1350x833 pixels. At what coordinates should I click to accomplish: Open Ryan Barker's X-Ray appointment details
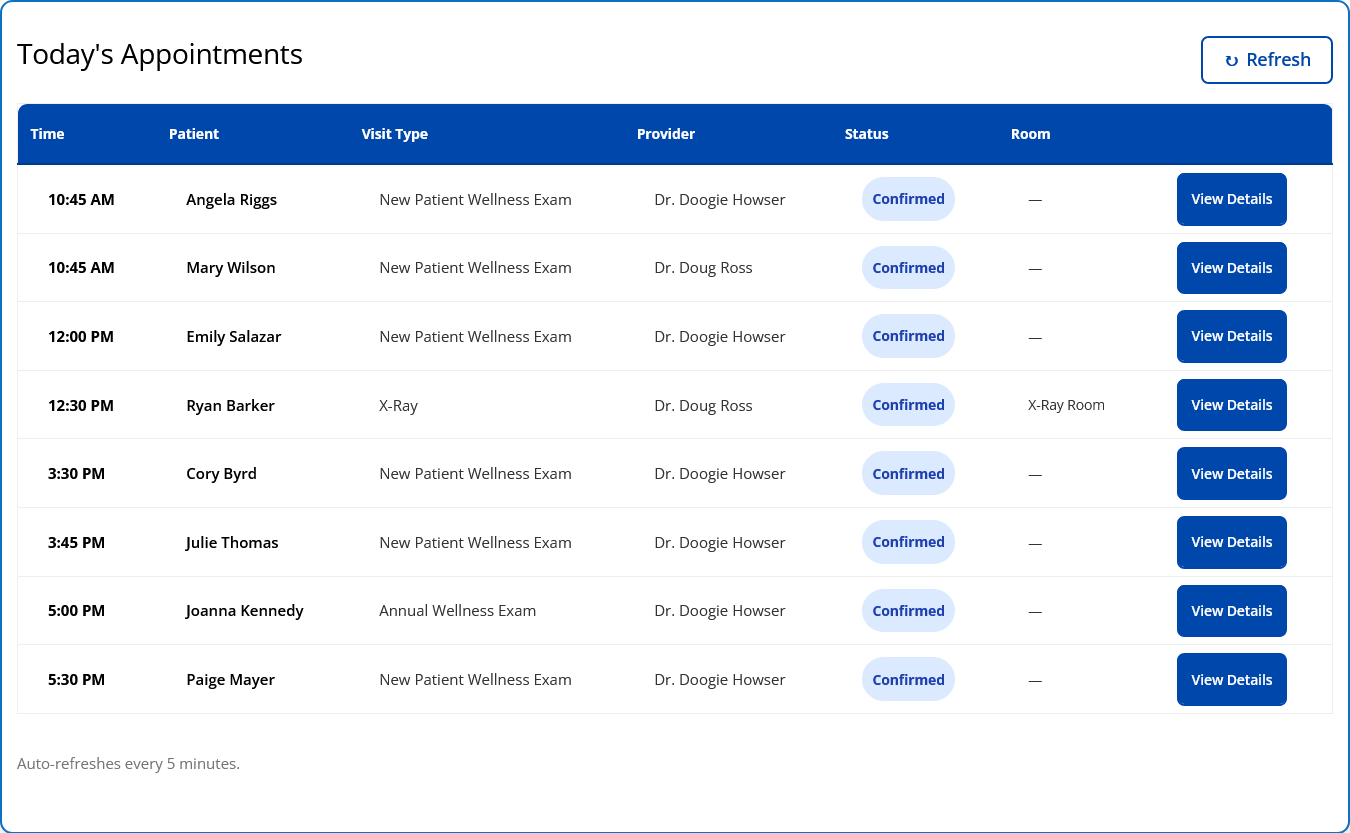click(x=1231, y=405)
